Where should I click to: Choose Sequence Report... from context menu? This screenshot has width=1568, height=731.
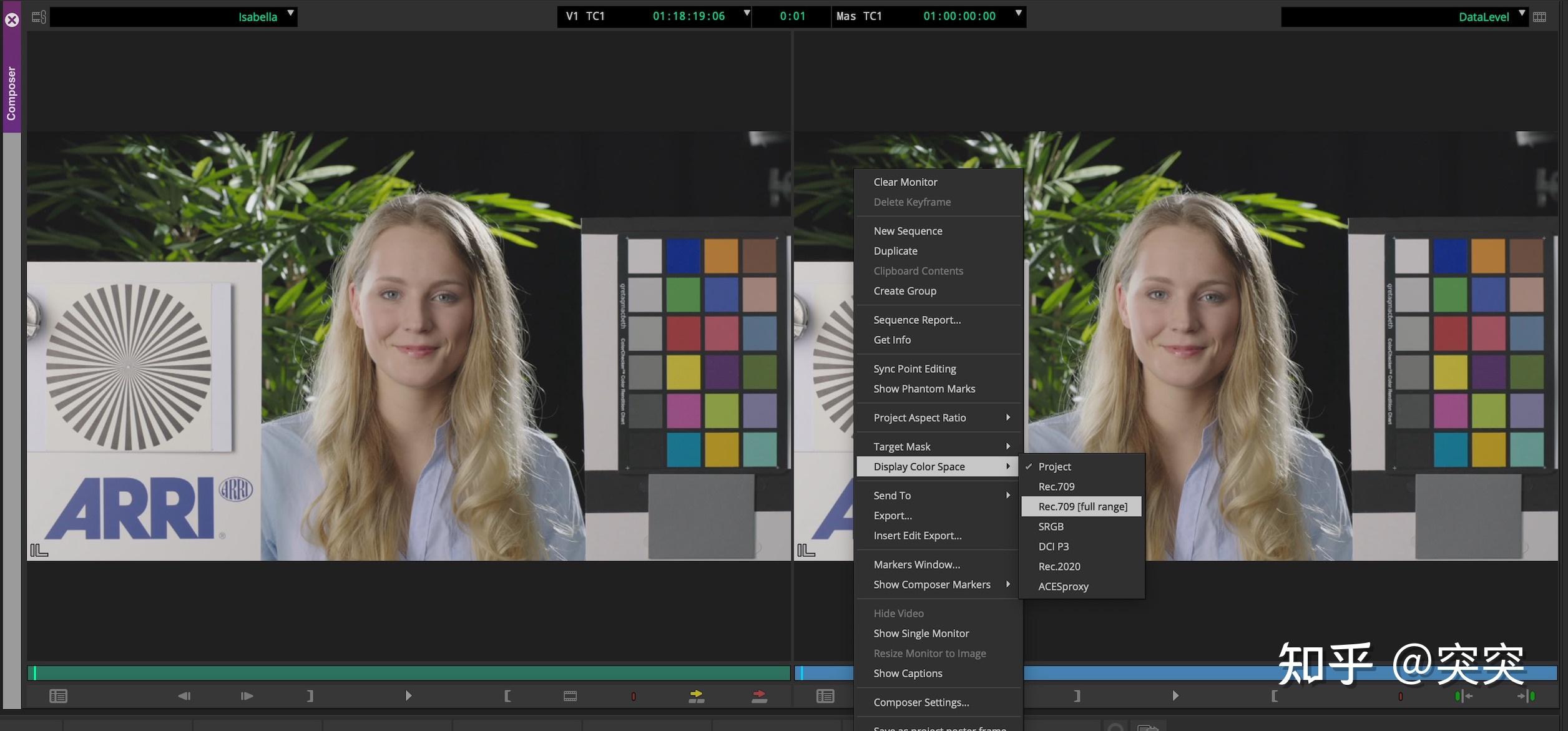tap(916, 320)
